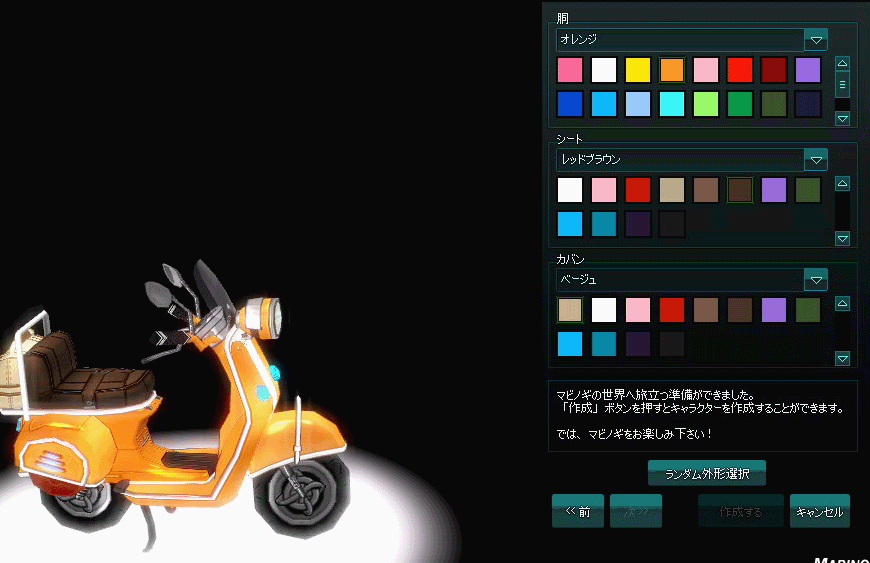Select the royal blue swatch in 胴 section
The width and height of the screenshot is (870, 563).
point(570,104)
